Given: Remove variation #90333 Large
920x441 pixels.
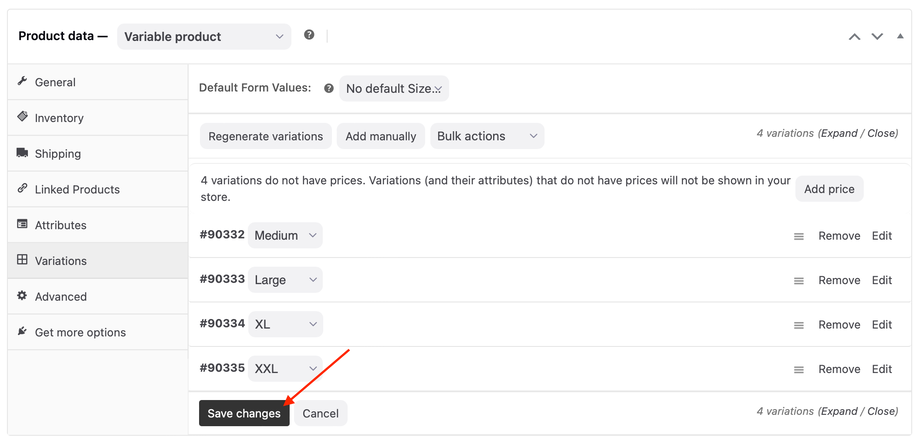Looking at the screenshot, I should point(839,280).
